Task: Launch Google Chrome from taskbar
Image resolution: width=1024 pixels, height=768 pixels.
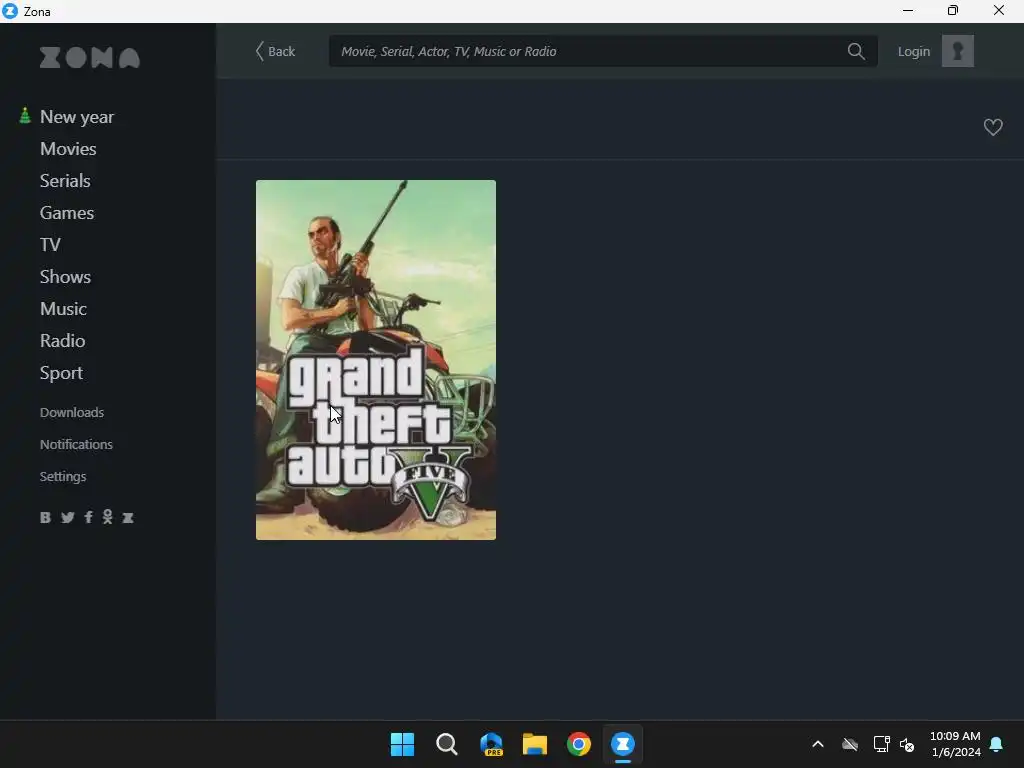Action: pyautogui.click(x=579, y=744)
